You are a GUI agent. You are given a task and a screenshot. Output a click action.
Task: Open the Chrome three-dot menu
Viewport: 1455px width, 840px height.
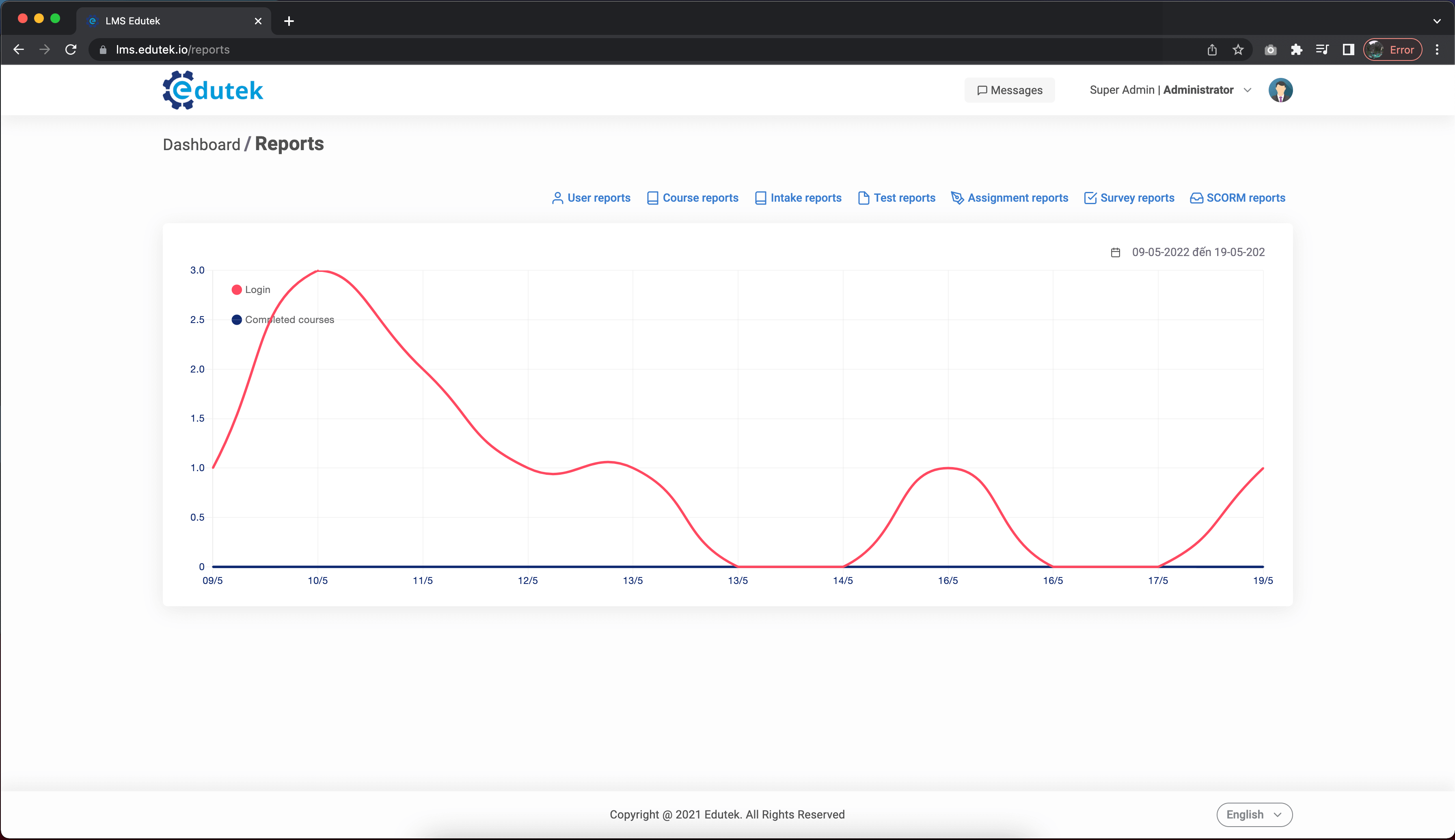tap(1437, 50)
